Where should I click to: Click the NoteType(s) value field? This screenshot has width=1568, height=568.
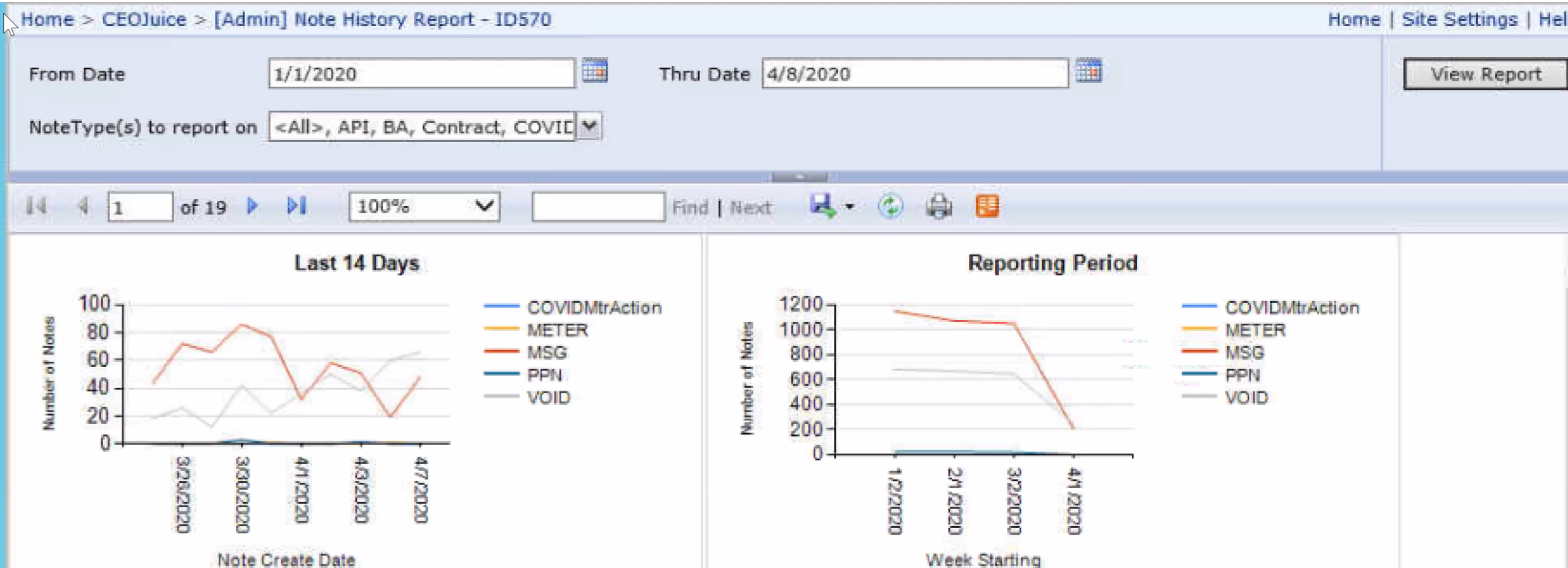[423, 127]
